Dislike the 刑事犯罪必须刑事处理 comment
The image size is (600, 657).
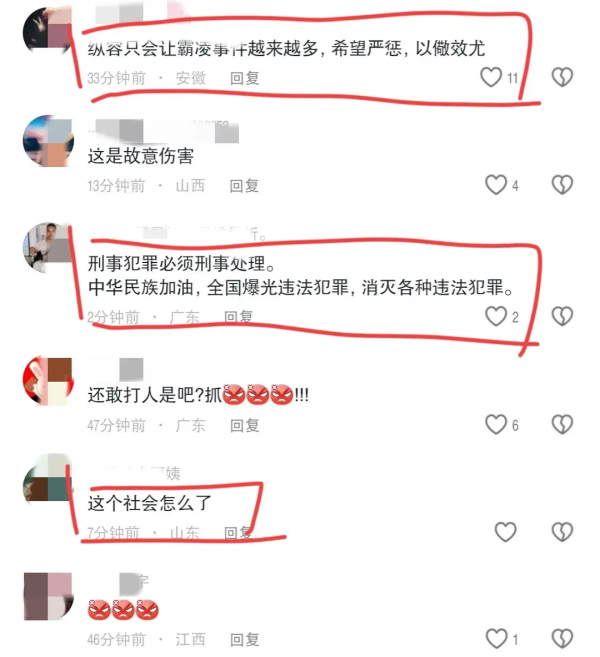pyautogui.click(x=562, y=316)
